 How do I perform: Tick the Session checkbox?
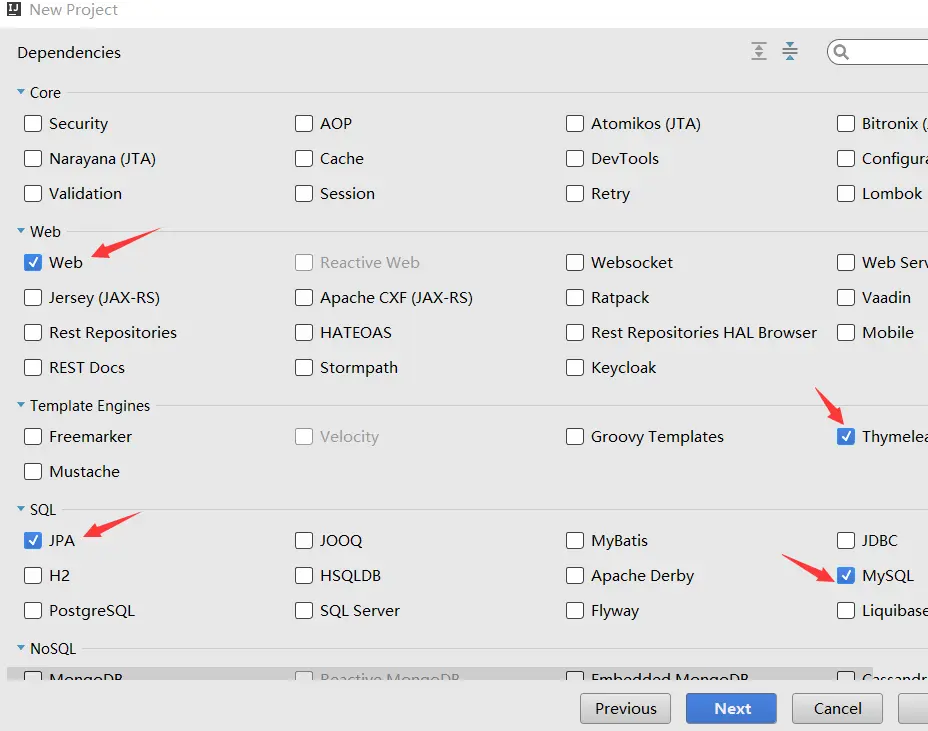click(x=304, y=194)
